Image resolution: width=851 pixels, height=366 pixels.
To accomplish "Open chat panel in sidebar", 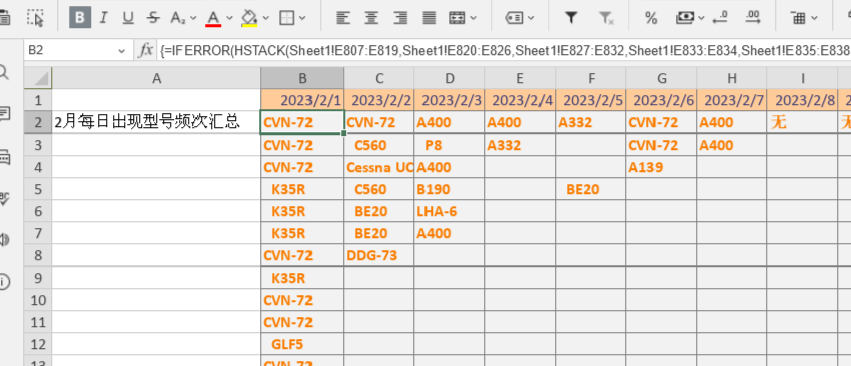I will coord(4,156).
